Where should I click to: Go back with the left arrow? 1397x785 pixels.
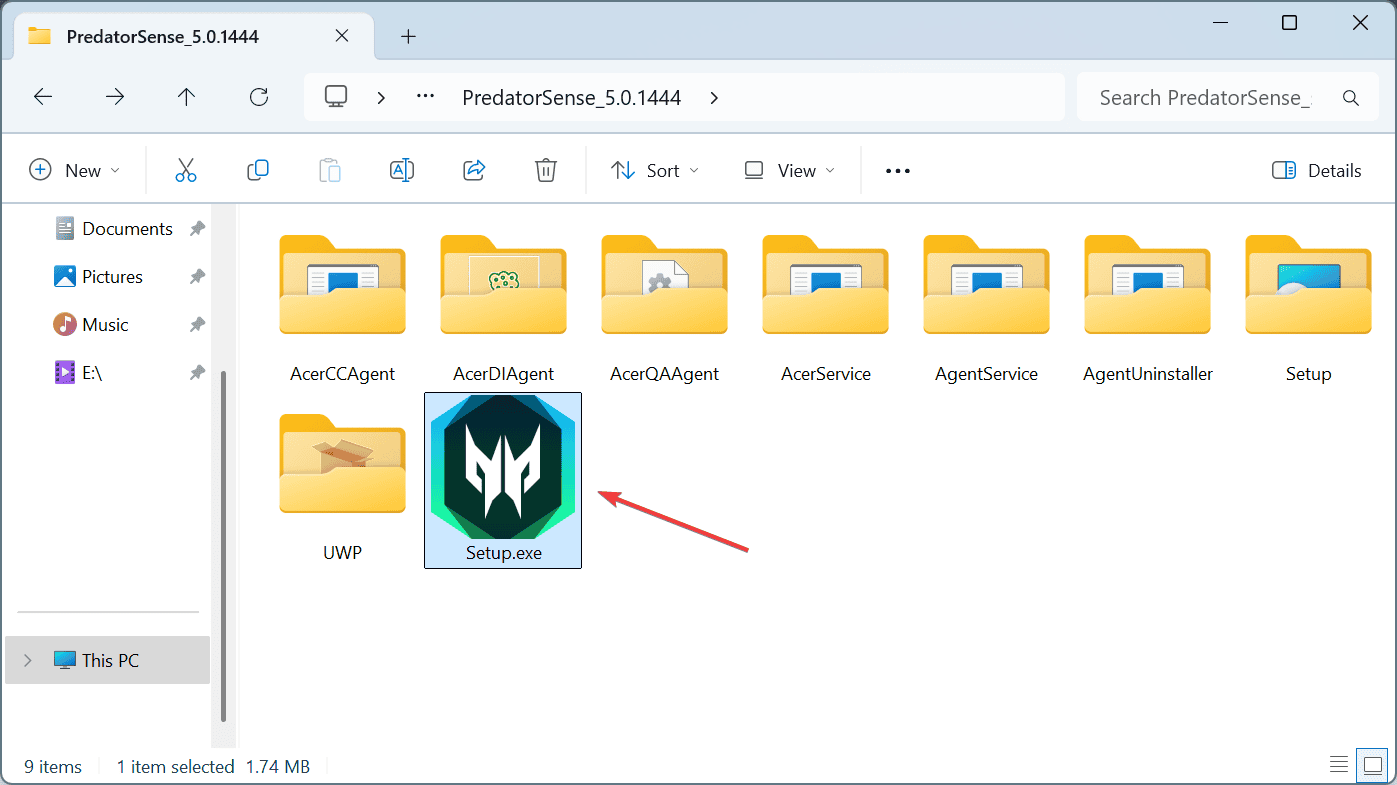tap(43, 97)
